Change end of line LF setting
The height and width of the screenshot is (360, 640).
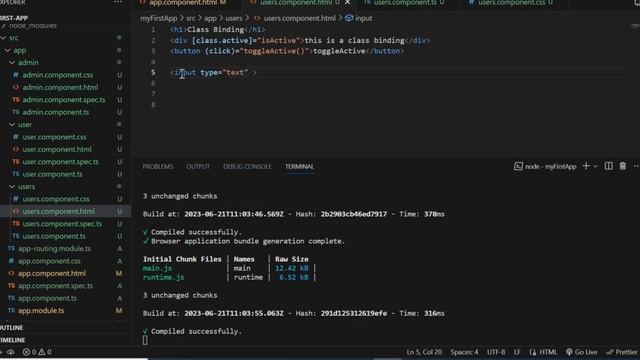click(517, 352)
